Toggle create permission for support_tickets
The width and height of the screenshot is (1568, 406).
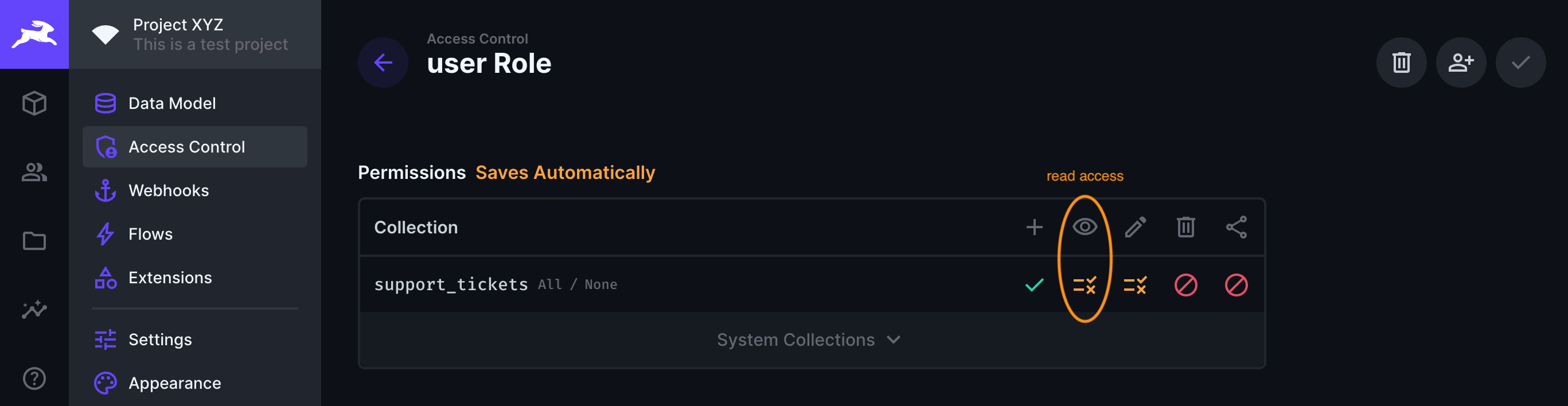[1033, 284]
